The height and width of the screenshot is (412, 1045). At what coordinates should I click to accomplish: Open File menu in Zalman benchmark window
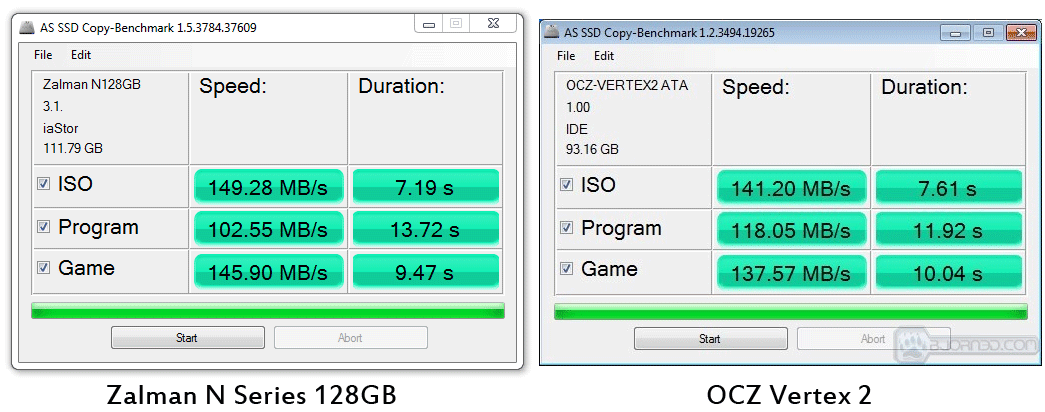pos(43,55)
